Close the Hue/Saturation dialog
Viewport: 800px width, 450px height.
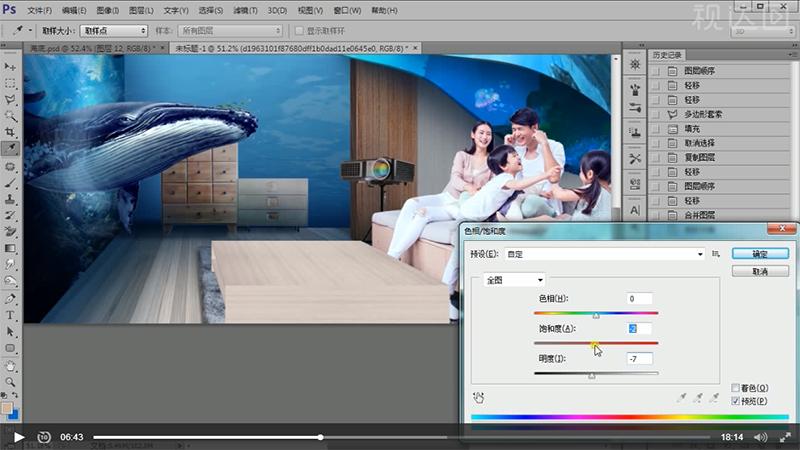click(782, 228)
